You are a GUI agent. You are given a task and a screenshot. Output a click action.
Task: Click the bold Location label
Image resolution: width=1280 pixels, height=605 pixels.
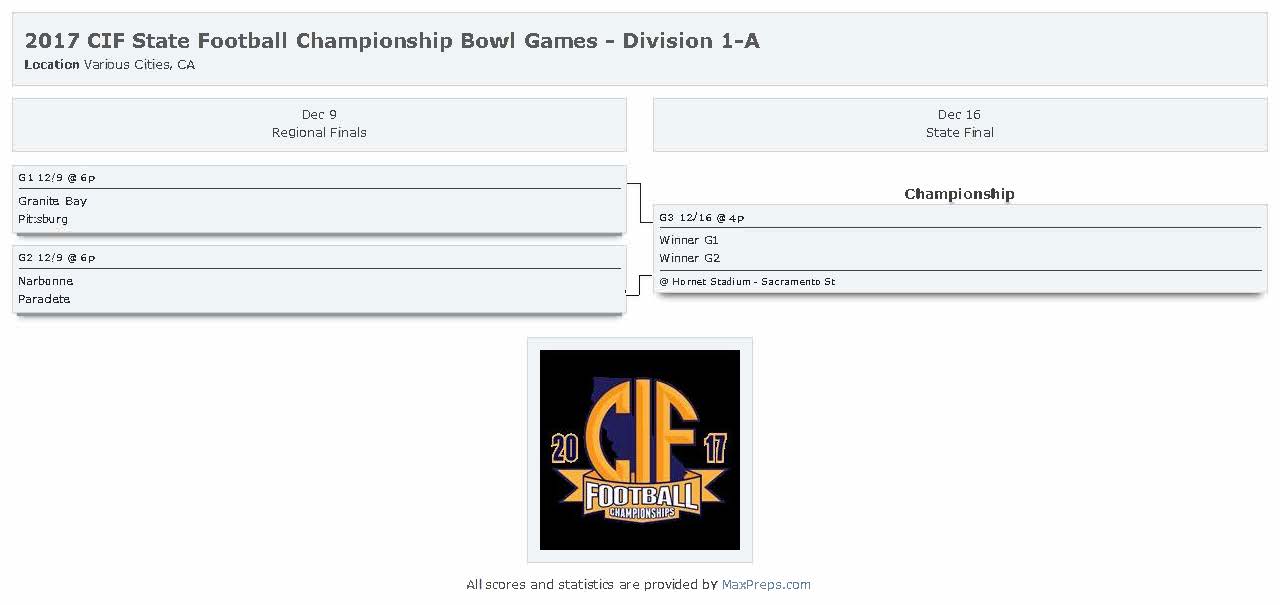pos(52,65)
